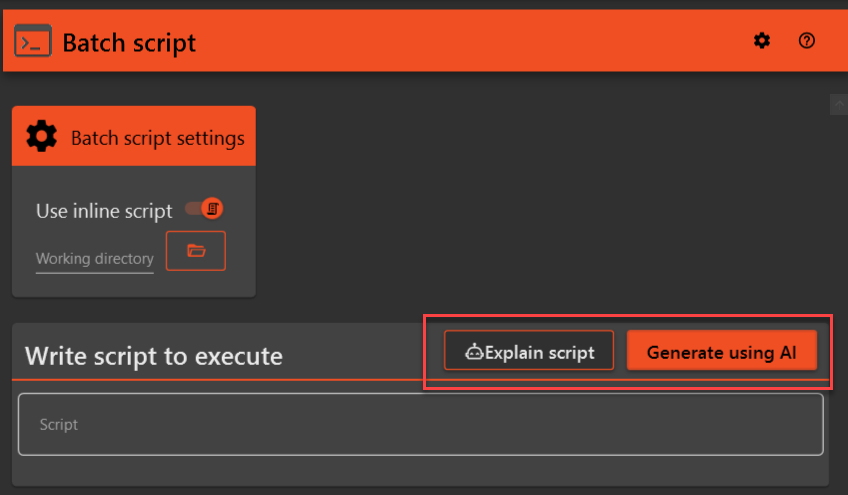The image size is (848, 495).
Task: Click the "Batch script" page title
Action: pos(129,43)
